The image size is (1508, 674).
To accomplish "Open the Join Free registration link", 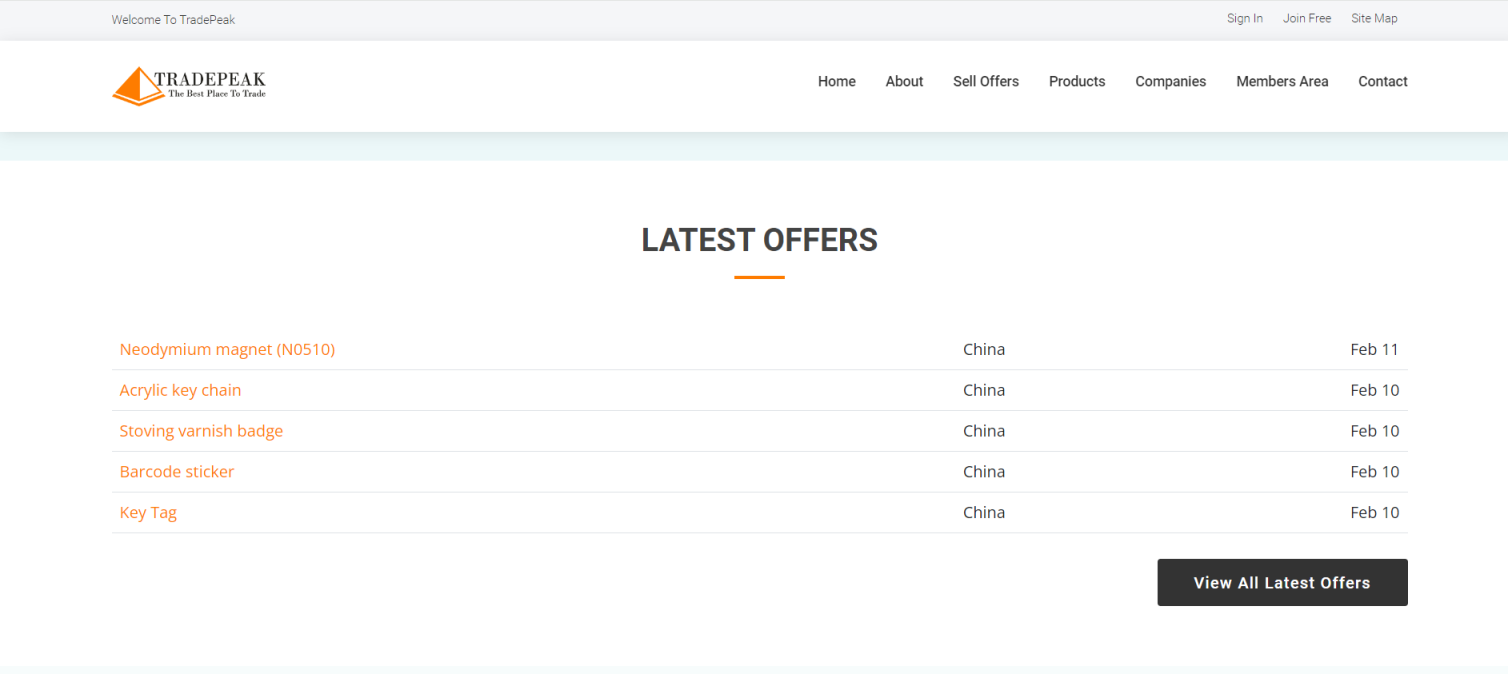I will point(1306,18).
